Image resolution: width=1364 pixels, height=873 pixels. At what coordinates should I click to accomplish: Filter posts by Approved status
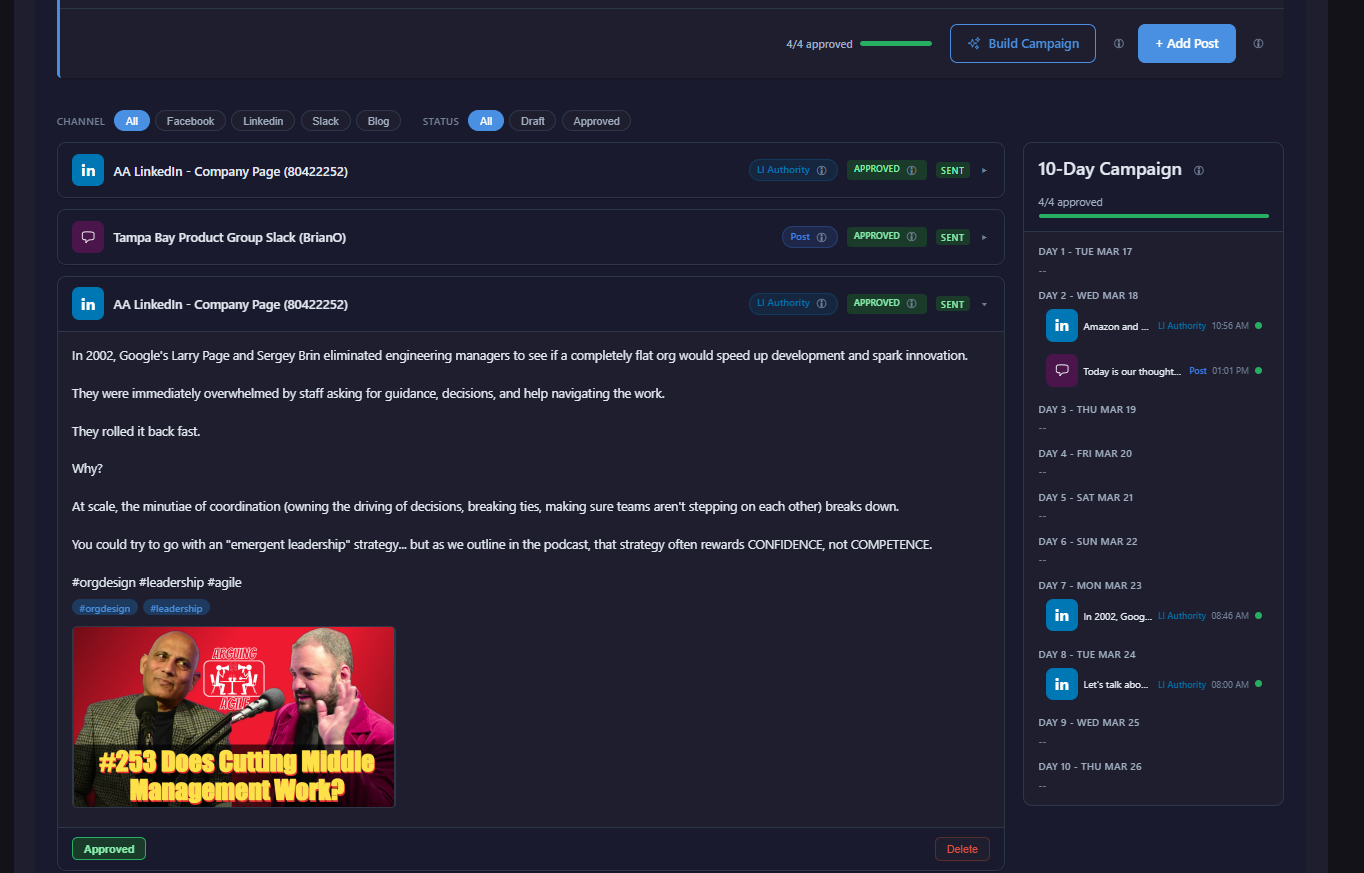click(x=597, y=121)
